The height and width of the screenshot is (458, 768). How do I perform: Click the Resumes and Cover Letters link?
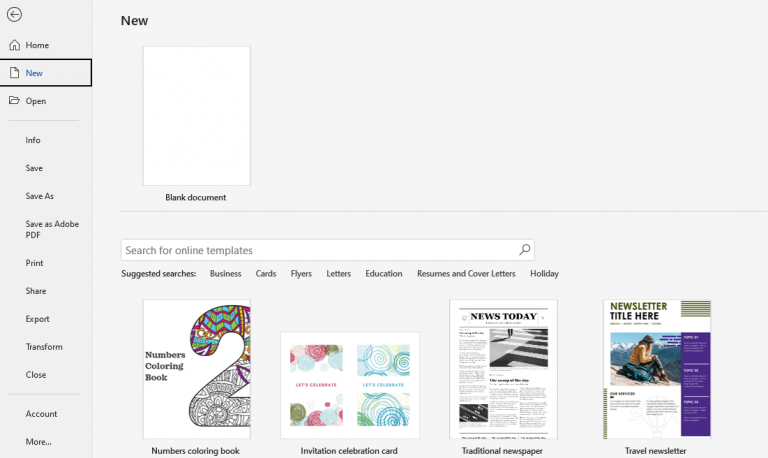[466, 274]
